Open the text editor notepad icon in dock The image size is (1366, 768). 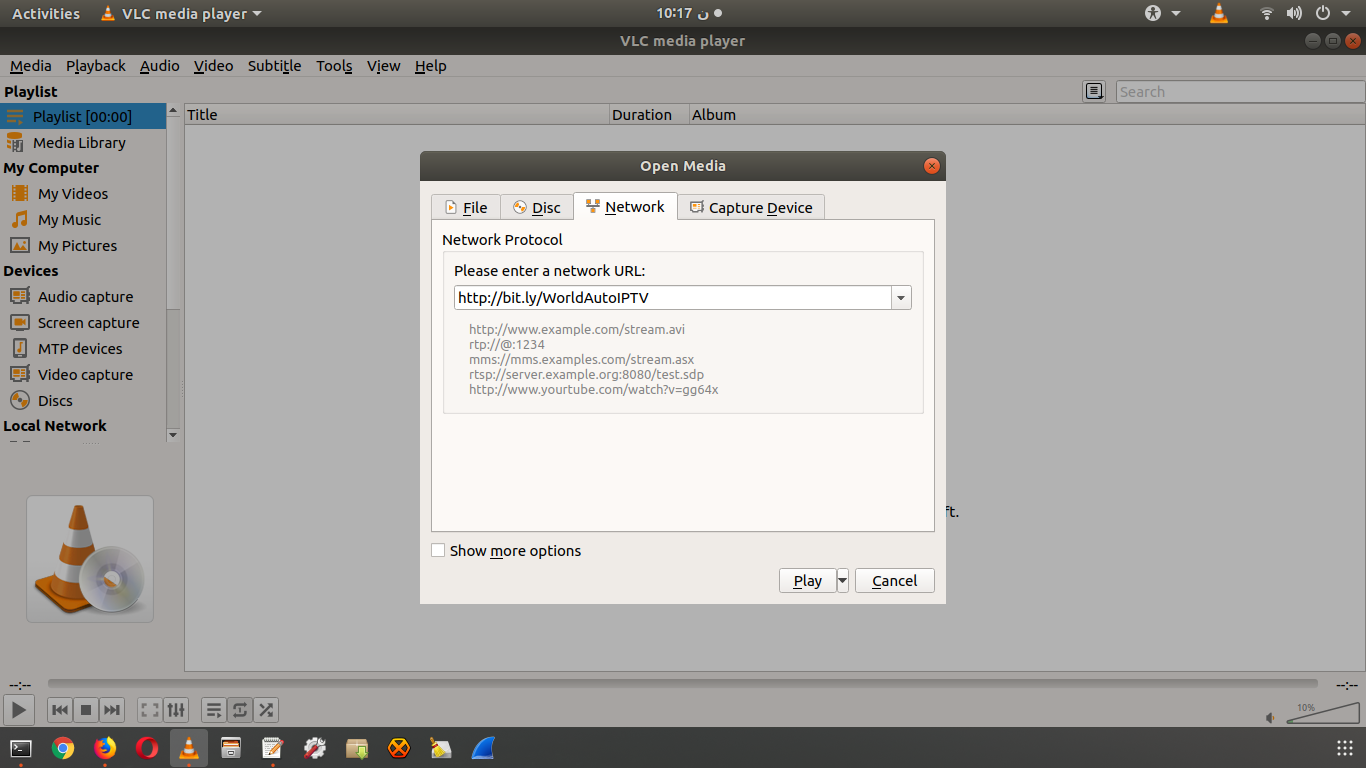tap(273, 748)
